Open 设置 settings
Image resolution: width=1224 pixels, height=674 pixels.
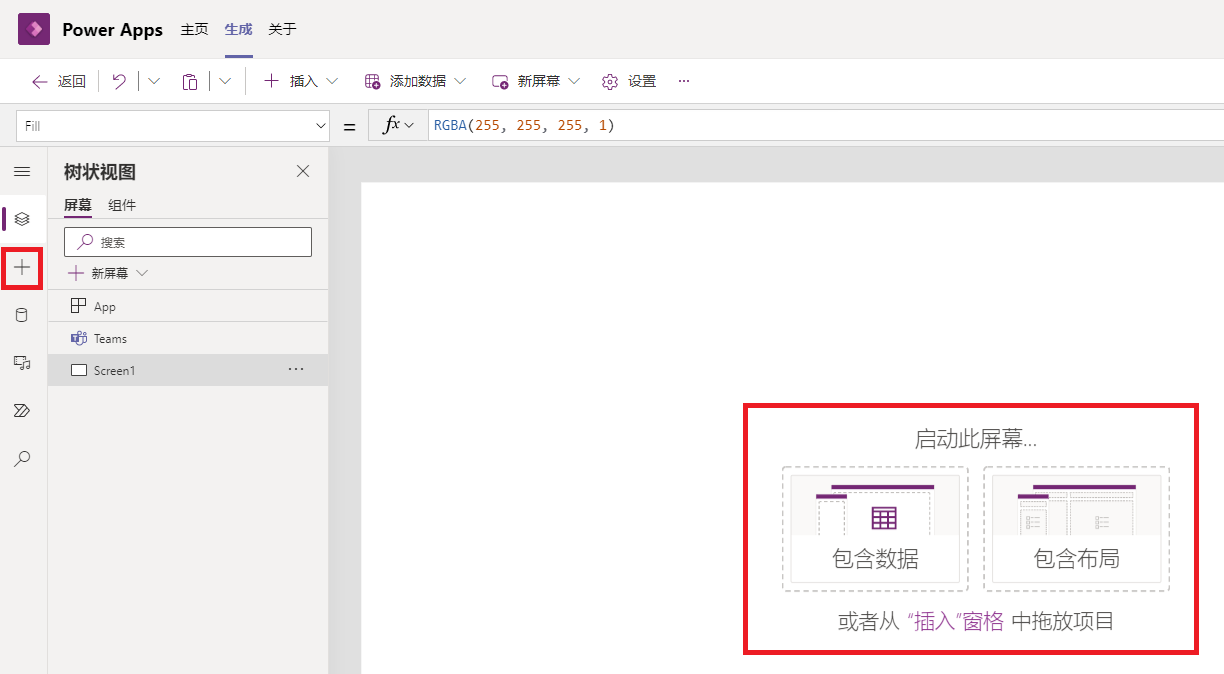[629, 81]
